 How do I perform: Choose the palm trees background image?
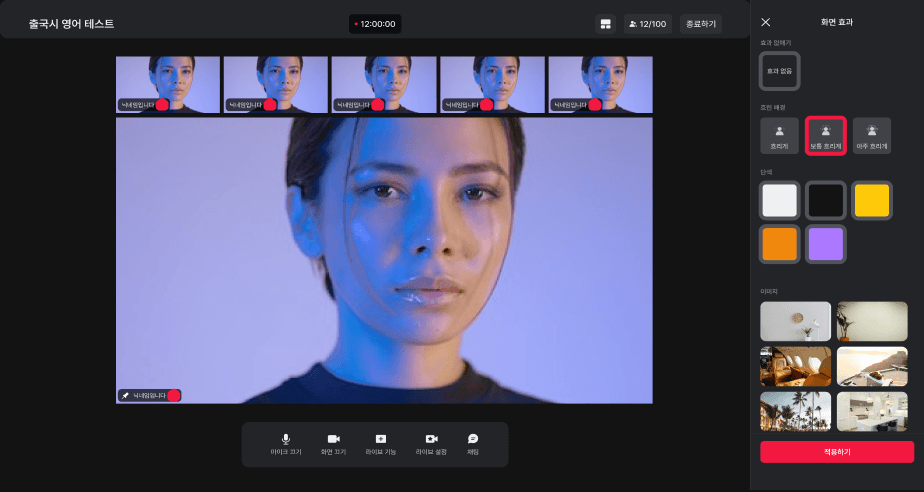point(795,411)
